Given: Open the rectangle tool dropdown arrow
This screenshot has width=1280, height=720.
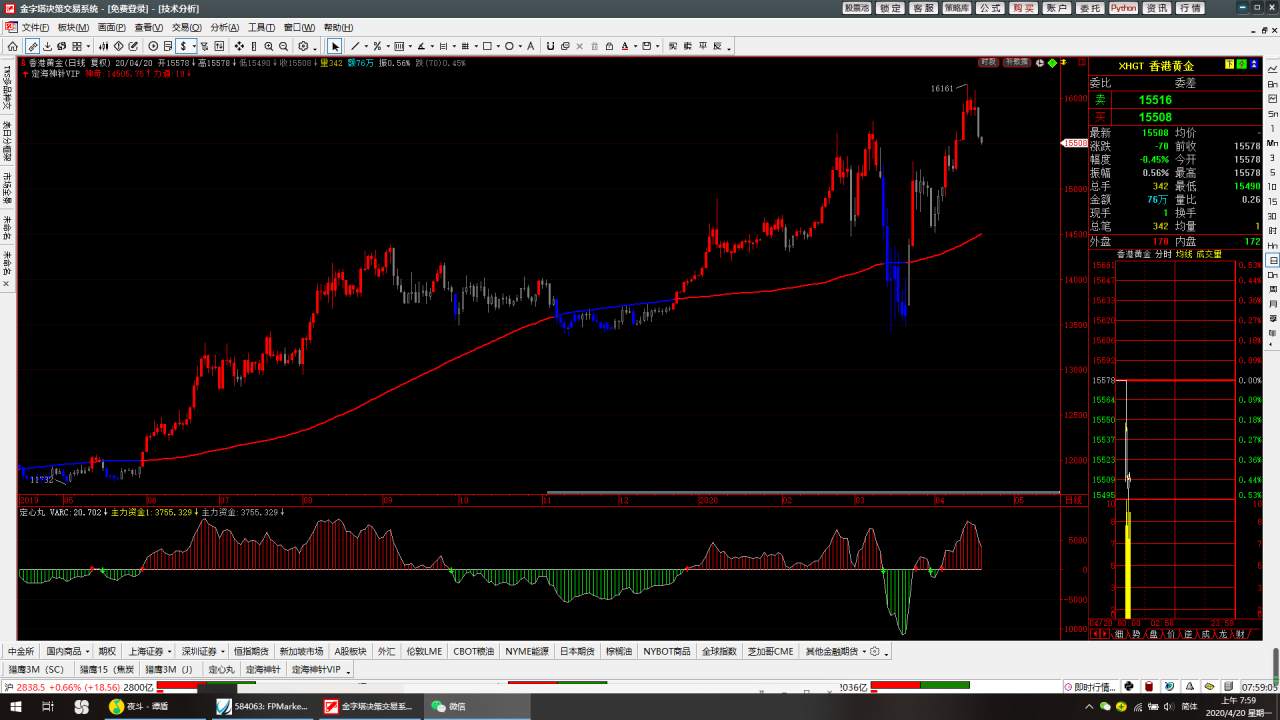Looking at the screenshot, I should click(x=497, y=47).
